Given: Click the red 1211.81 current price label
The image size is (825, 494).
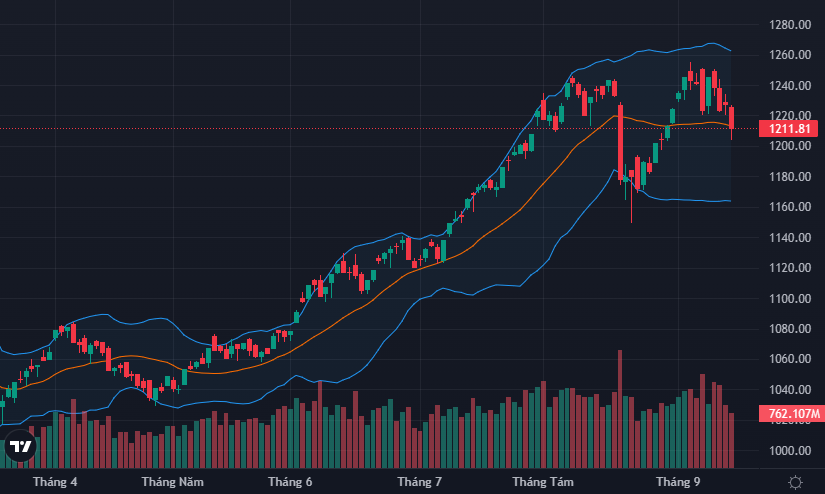Looking at the screenshot, I should [789, 129].
